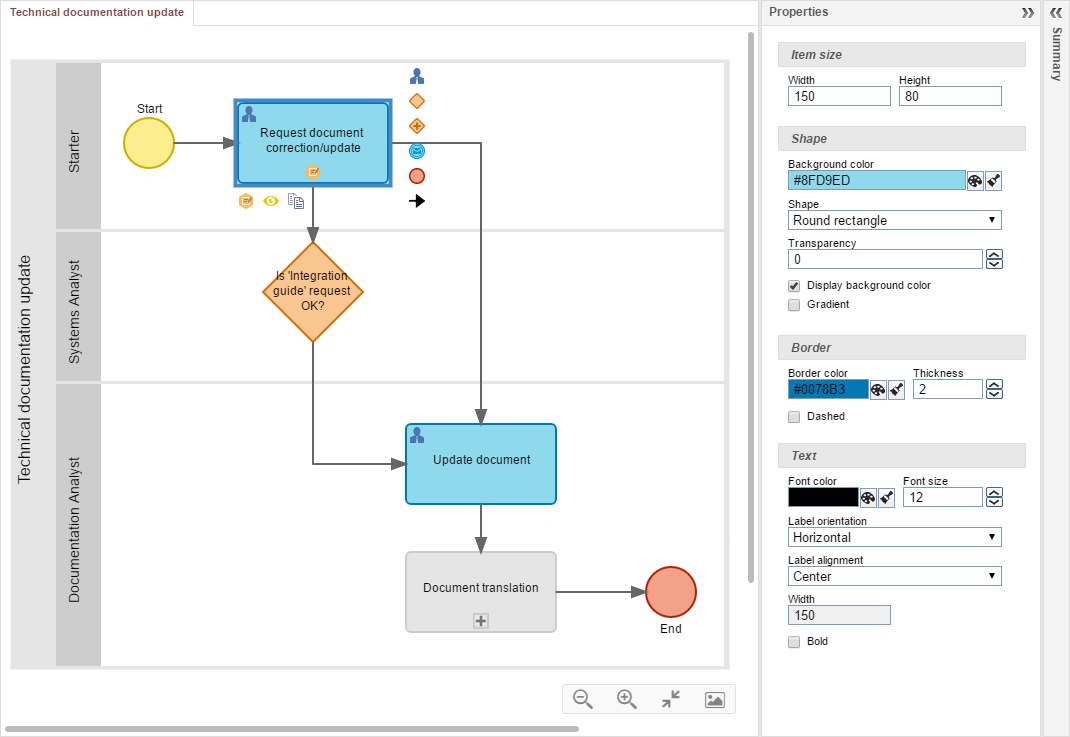Open the Label orientation dropdown
Image resolution: width=1070 pixels, height=737 pixels.
pyautogui.click(x=895, y=537)
